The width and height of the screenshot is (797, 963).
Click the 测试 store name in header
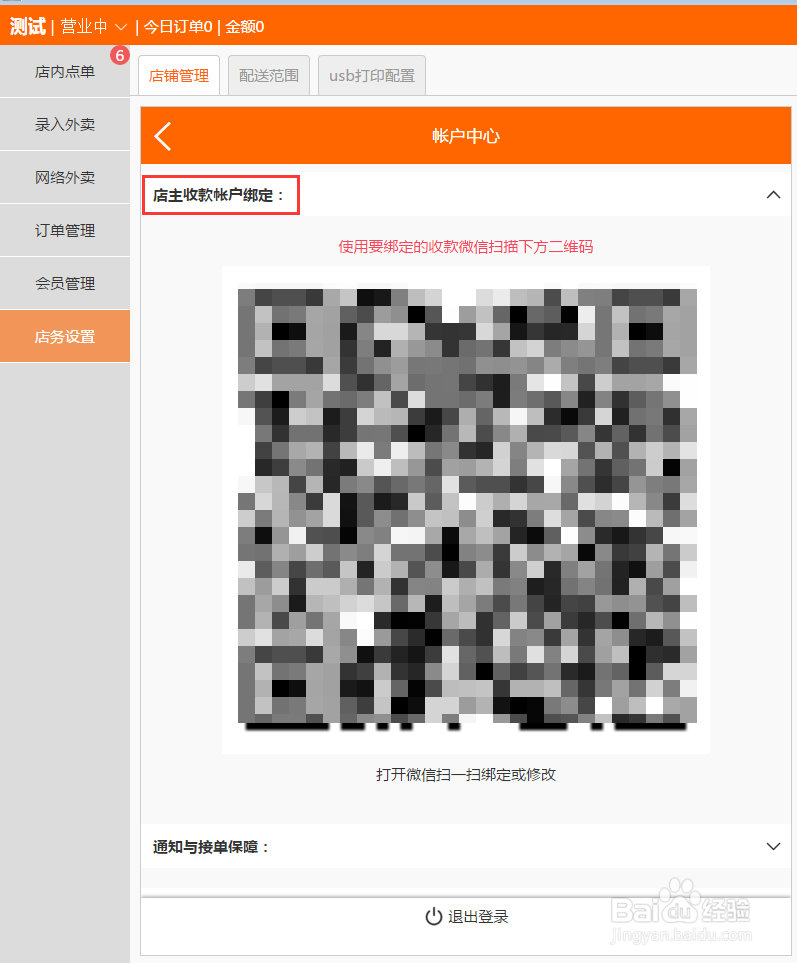(x=28, y=26)
